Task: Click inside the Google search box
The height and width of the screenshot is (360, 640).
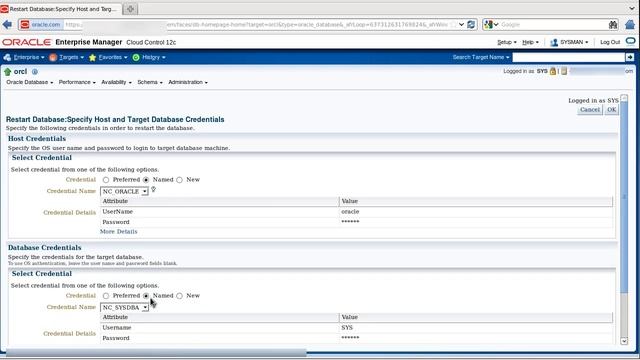Action: (553, 24)
